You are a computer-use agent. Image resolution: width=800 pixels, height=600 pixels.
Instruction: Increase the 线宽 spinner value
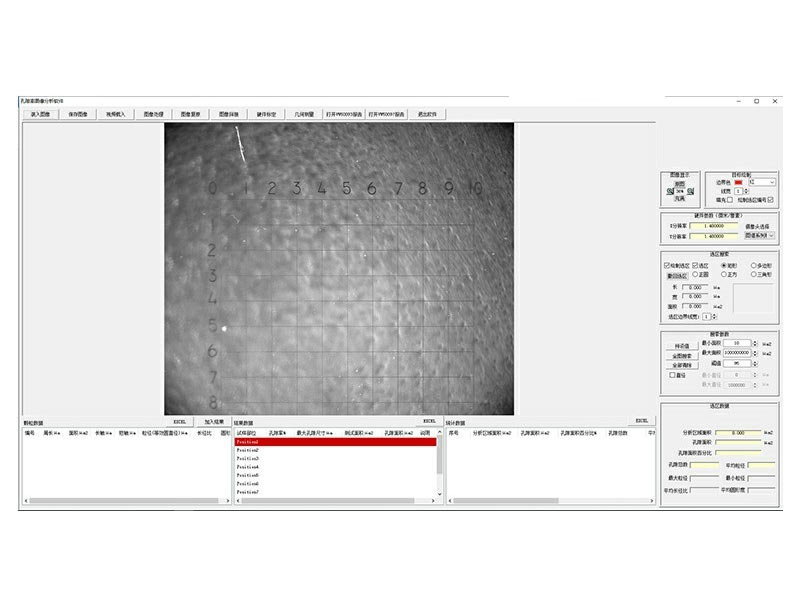click(x=745, y=189)
